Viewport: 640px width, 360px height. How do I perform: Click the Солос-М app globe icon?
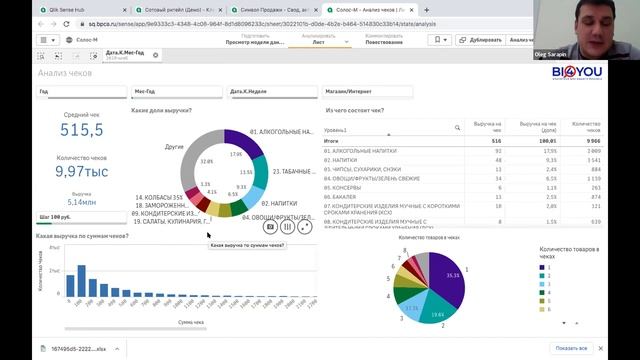click(x=69, y=40)
